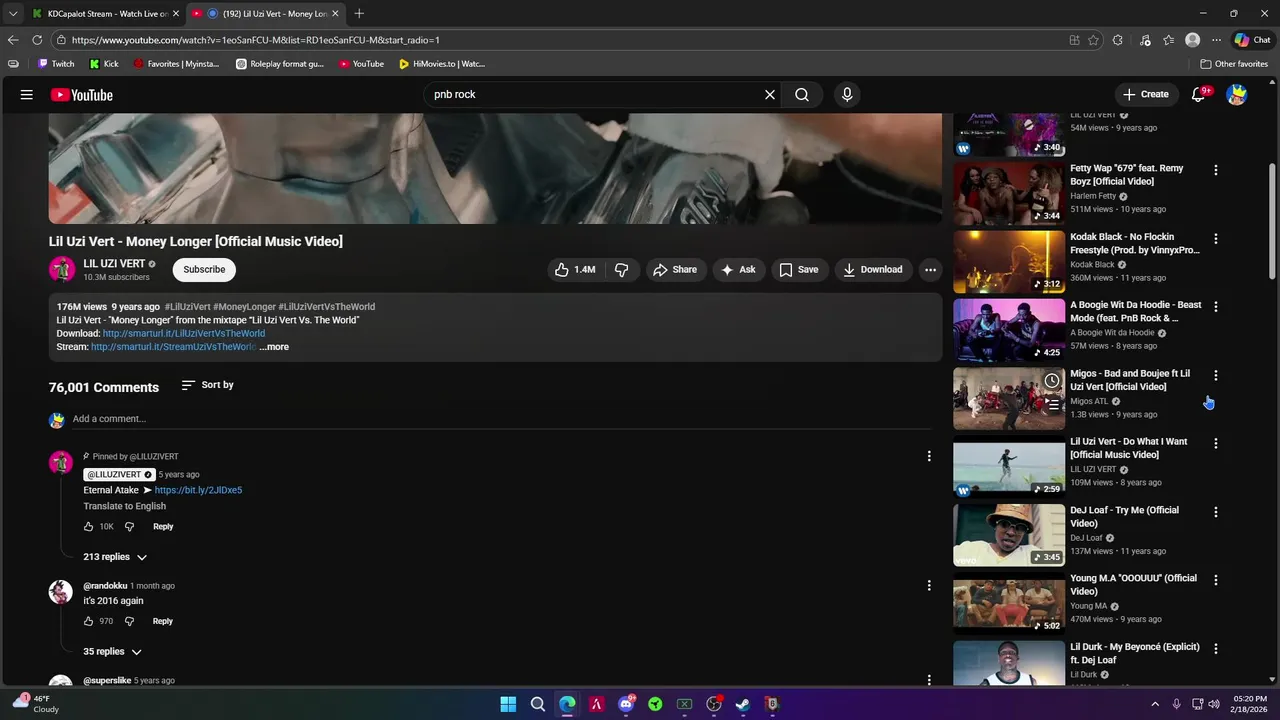Open the Eternal Atake bit.ly link
This screenshot has height=720, width=1280.
tap(198, 491)
